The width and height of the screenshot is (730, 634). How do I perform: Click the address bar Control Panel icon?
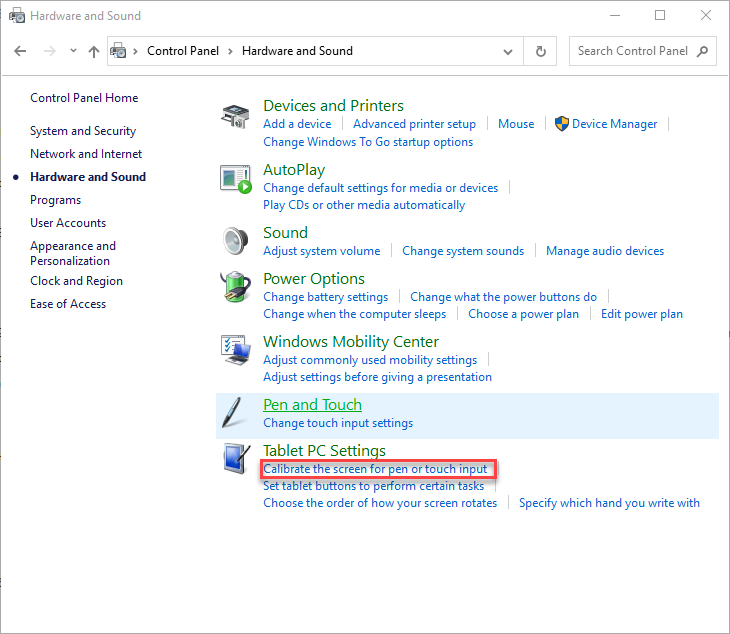118,50
